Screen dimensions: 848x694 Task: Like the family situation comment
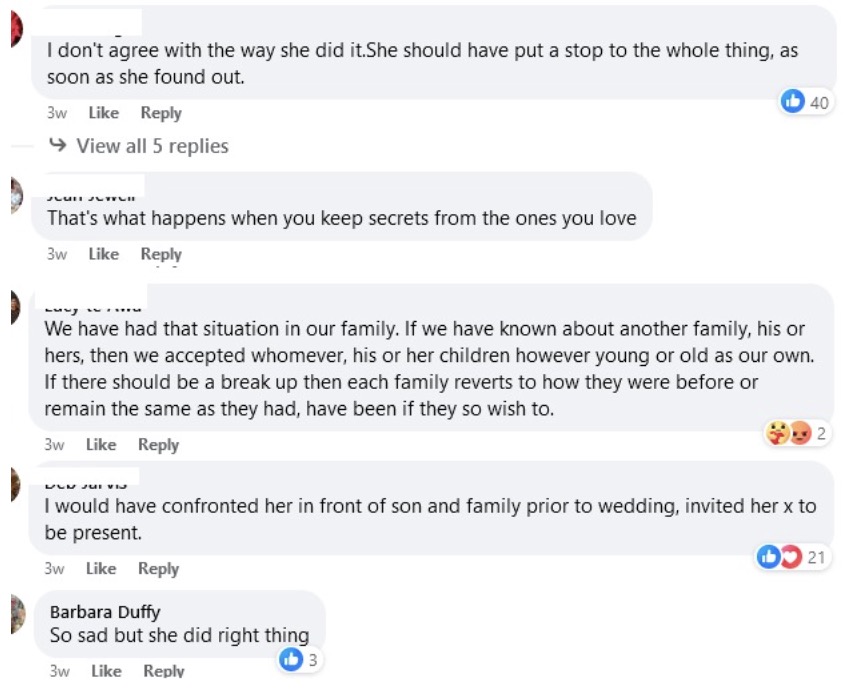[x=101, y=445]
